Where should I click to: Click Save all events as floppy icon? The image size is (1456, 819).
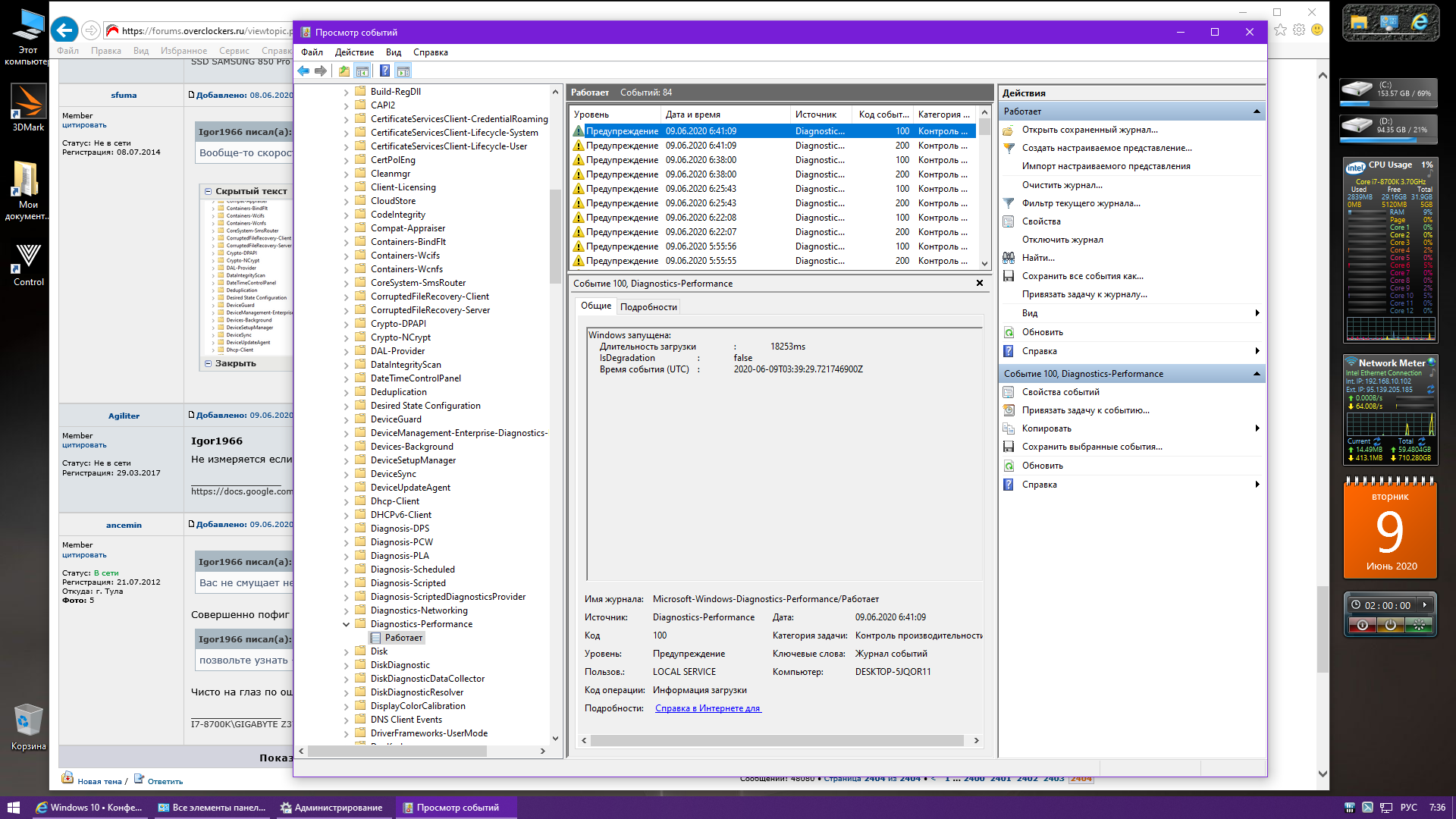point(1009,276)
